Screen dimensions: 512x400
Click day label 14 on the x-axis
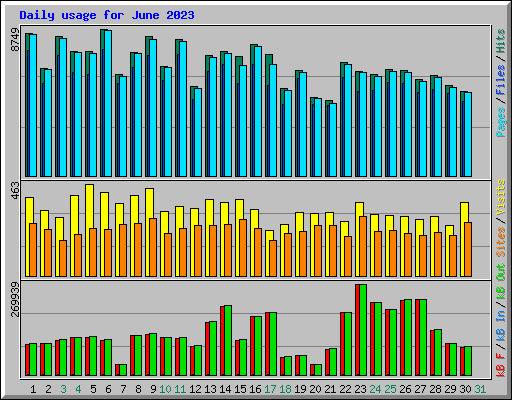[x=225, y=389]
